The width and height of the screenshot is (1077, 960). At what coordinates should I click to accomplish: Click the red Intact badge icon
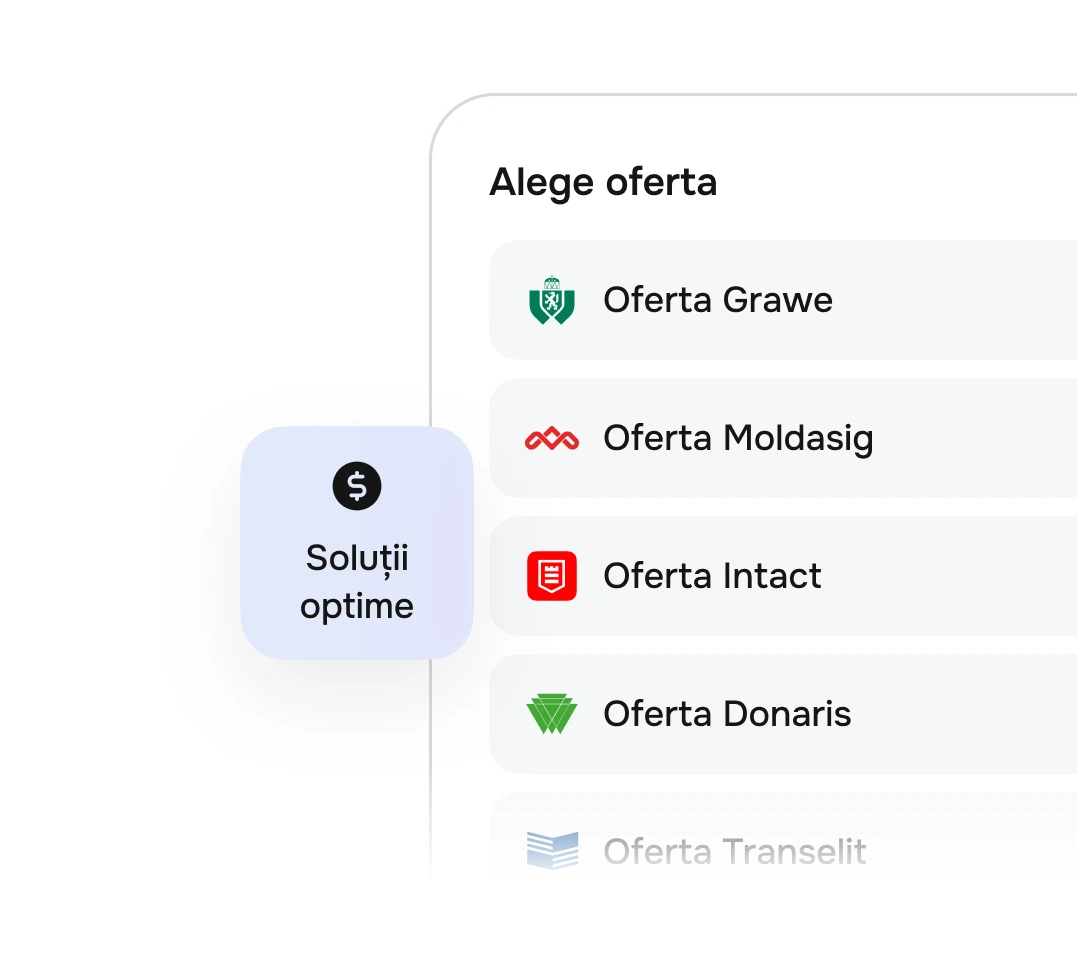point(552,575)
